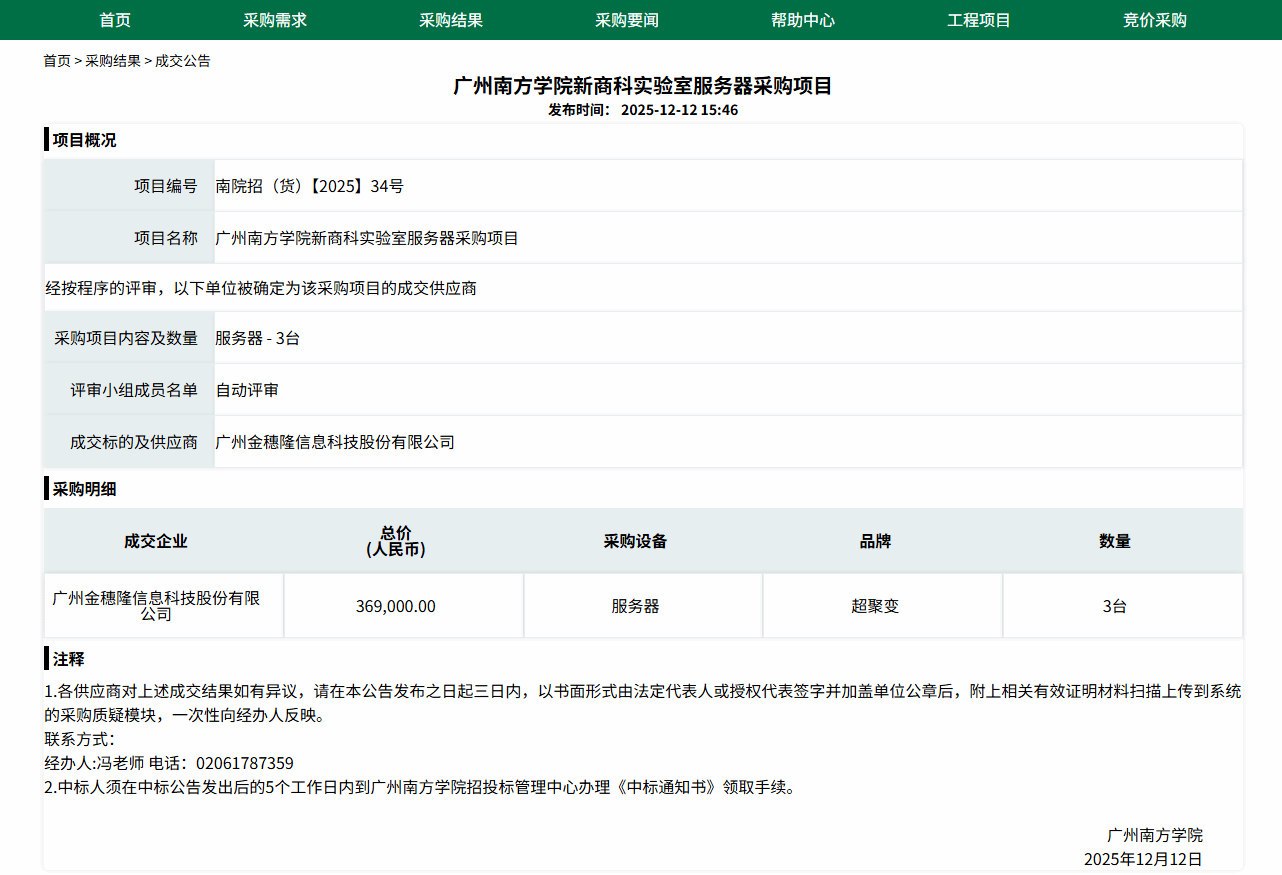Click the contact phone number 02061787359
This screenshot has width=1282, height=875.
tap(245, 764)
